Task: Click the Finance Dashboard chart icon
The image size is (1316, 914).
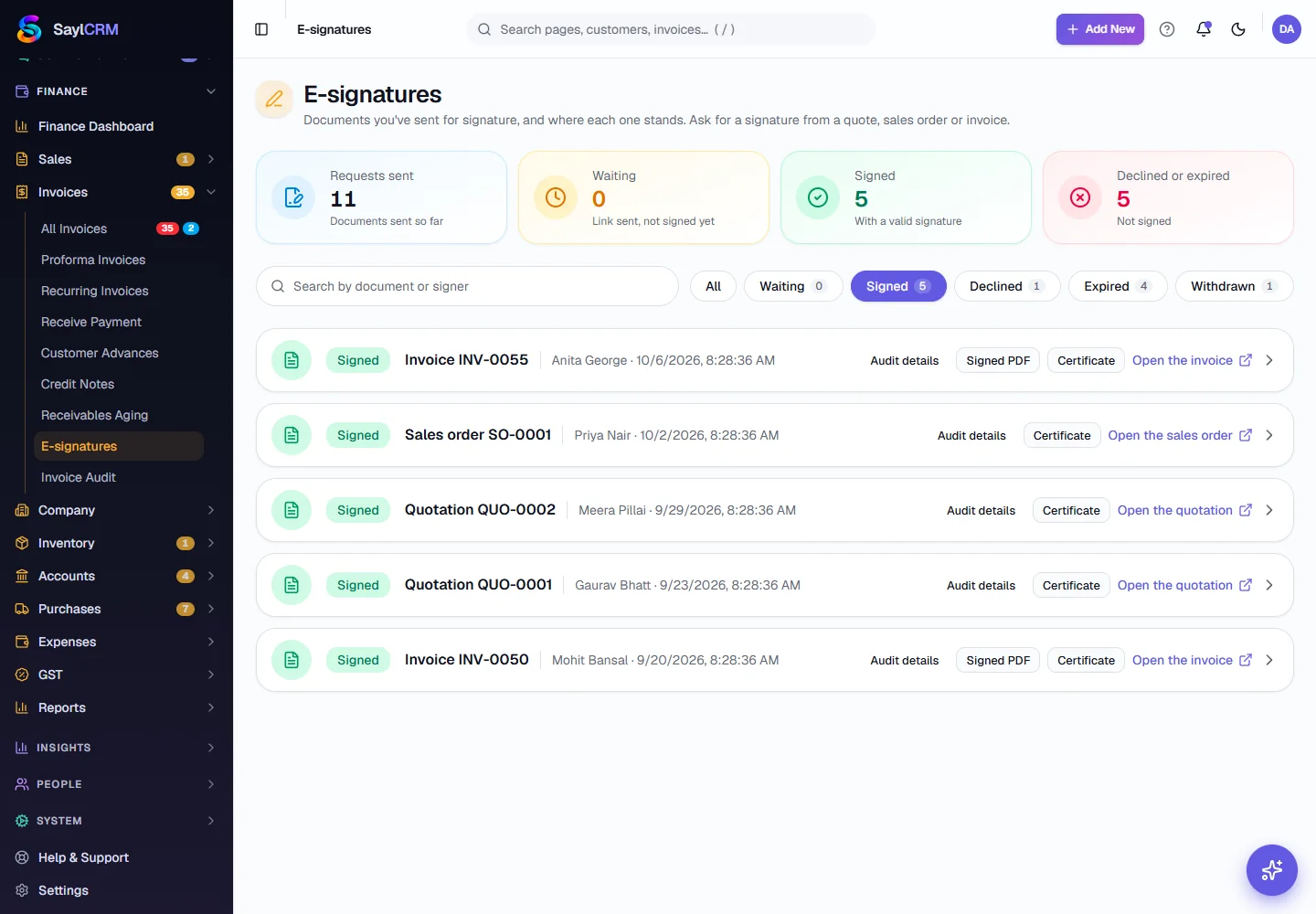Action: 22,126
